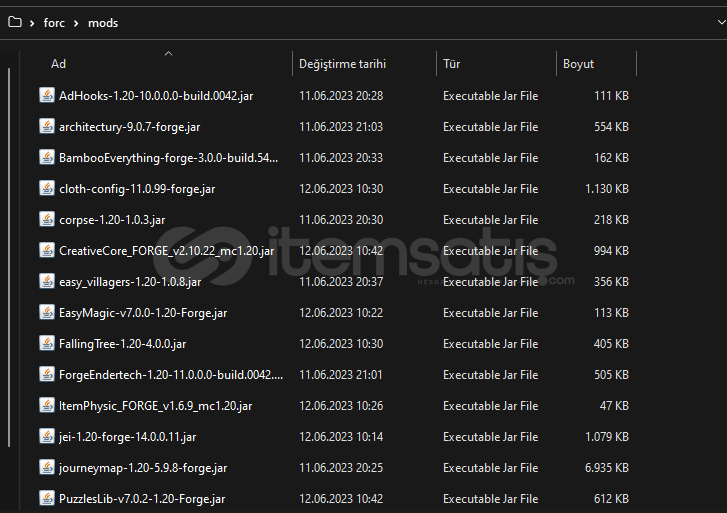Select ForgeEndertech-1.20-11.0.0.0-build file name

(x=171, y=375)
